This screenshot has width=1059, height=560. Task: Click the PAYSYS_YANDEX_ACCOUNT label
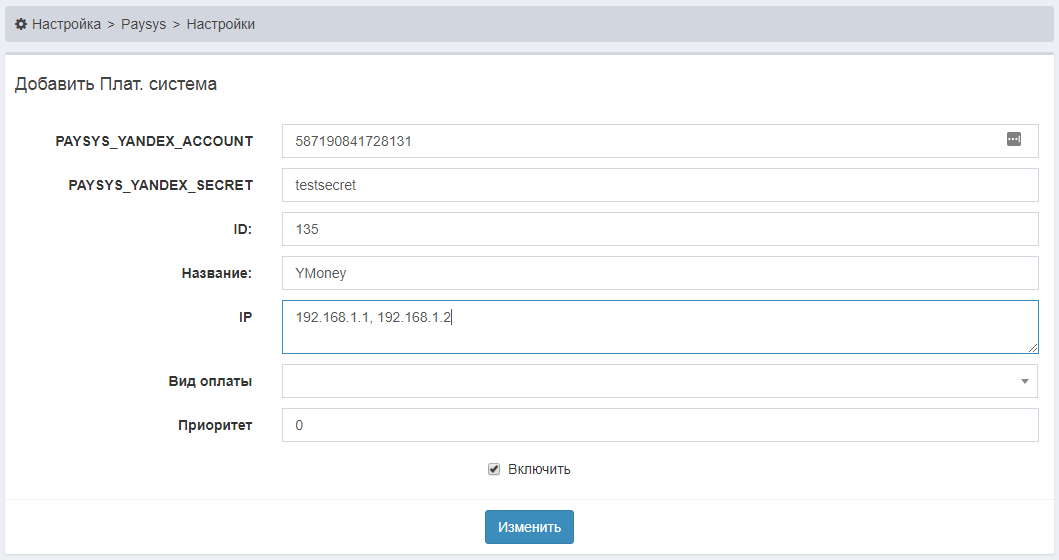(x=154, y=141)
